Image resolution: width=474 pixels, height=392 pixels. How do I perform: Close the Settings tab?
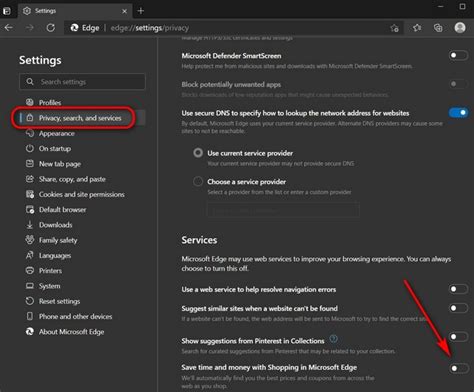[x=124, y=11]
